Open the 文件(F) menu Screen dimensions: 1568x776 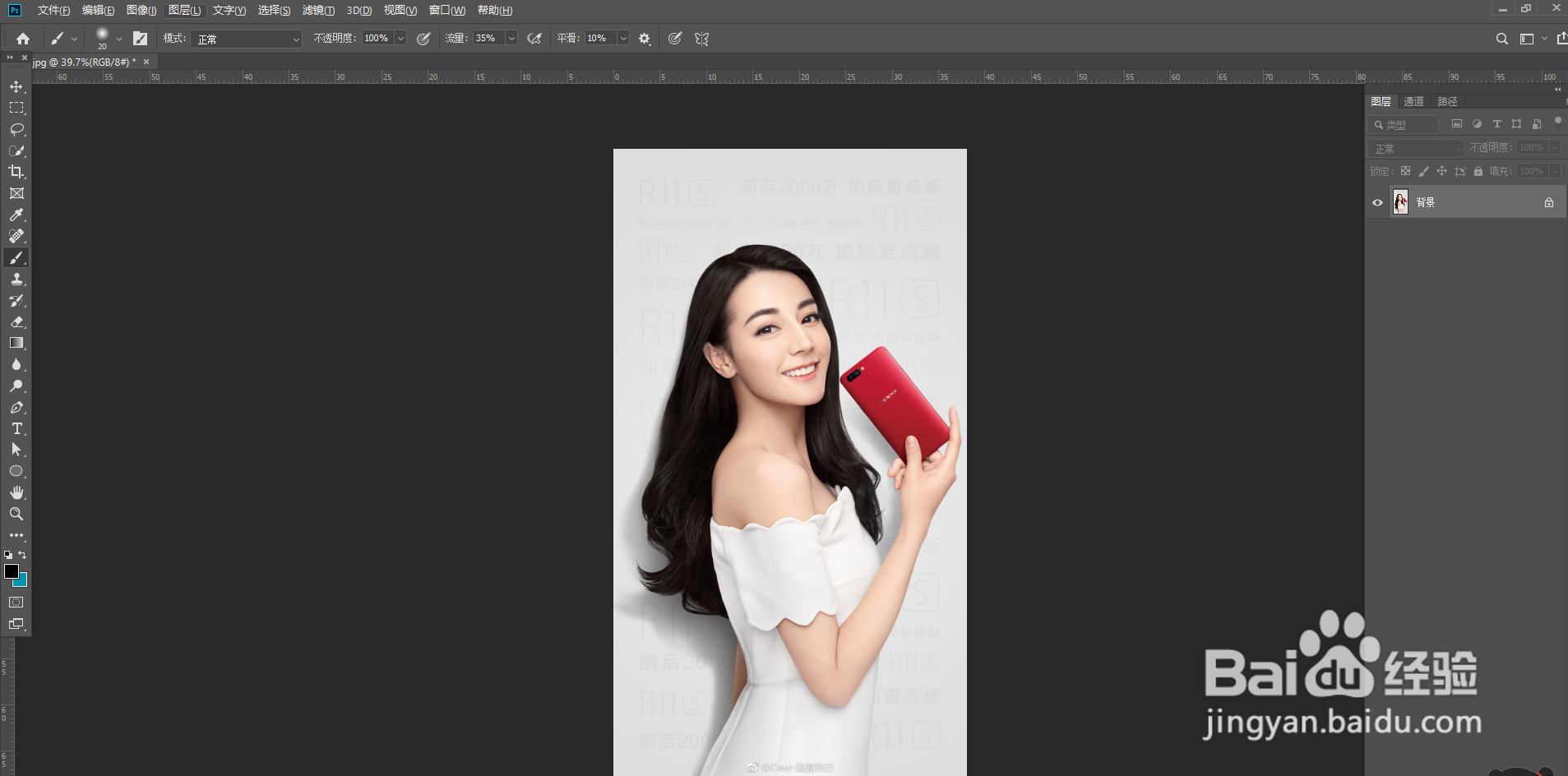point(53,10)
